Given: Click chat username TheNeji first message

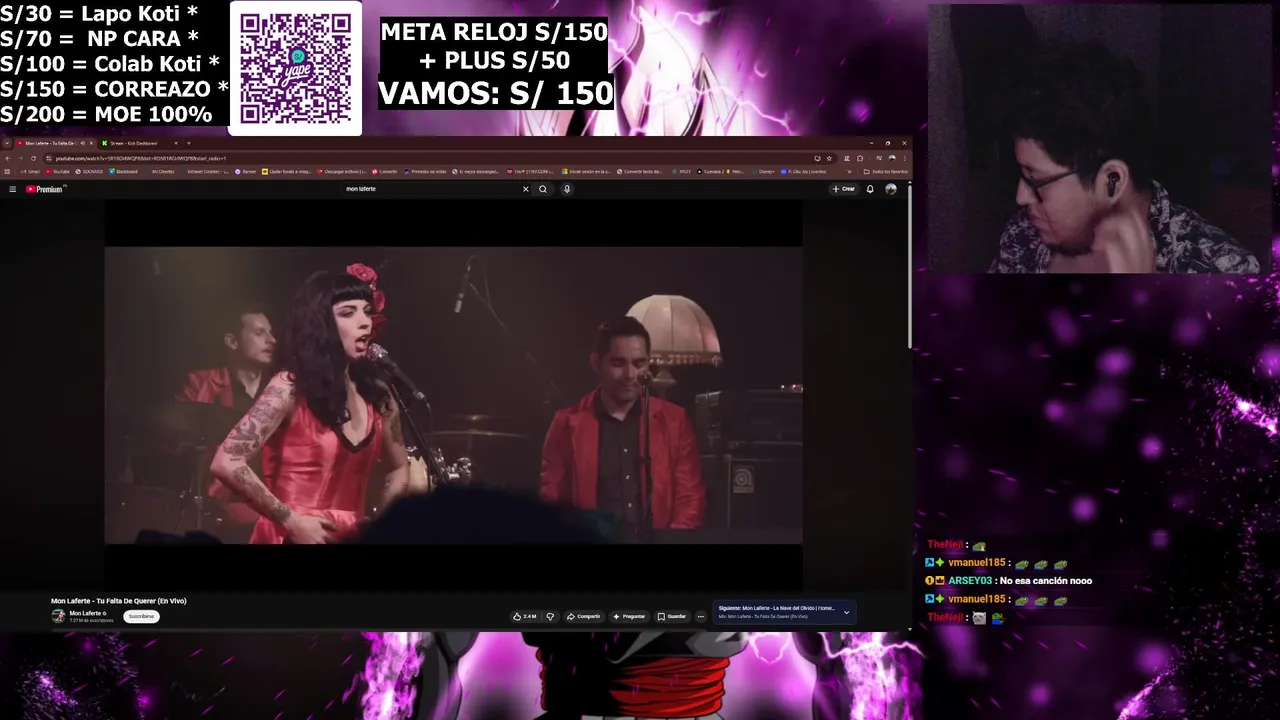Looking at the screenshot, I should (x=945, y=545).
